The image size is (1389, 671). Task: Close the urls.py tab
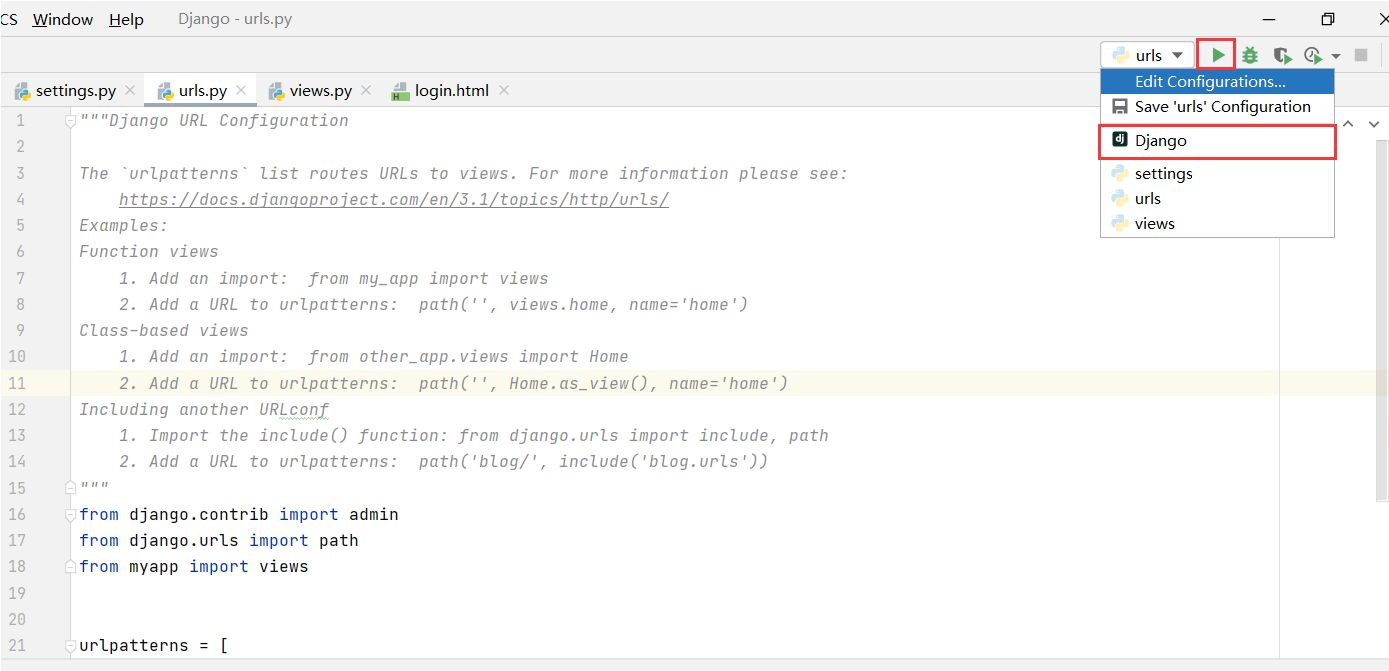241,90
